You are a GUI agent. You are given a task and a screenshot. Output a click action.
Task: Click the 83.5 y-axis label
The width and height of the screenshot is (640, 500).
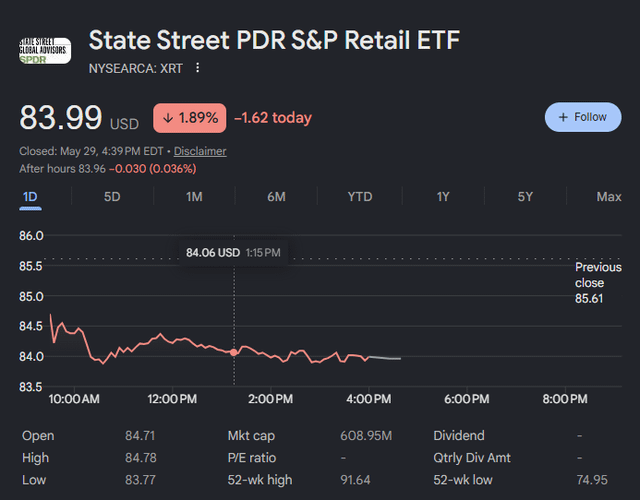pyautogui.click(x=31, y=387)
